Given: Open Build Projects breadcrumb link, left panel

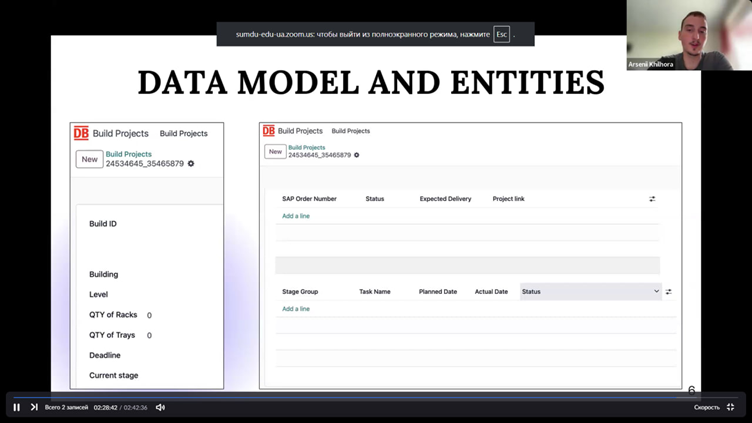Looking at the screenshot, I should [x=129, y=154].
